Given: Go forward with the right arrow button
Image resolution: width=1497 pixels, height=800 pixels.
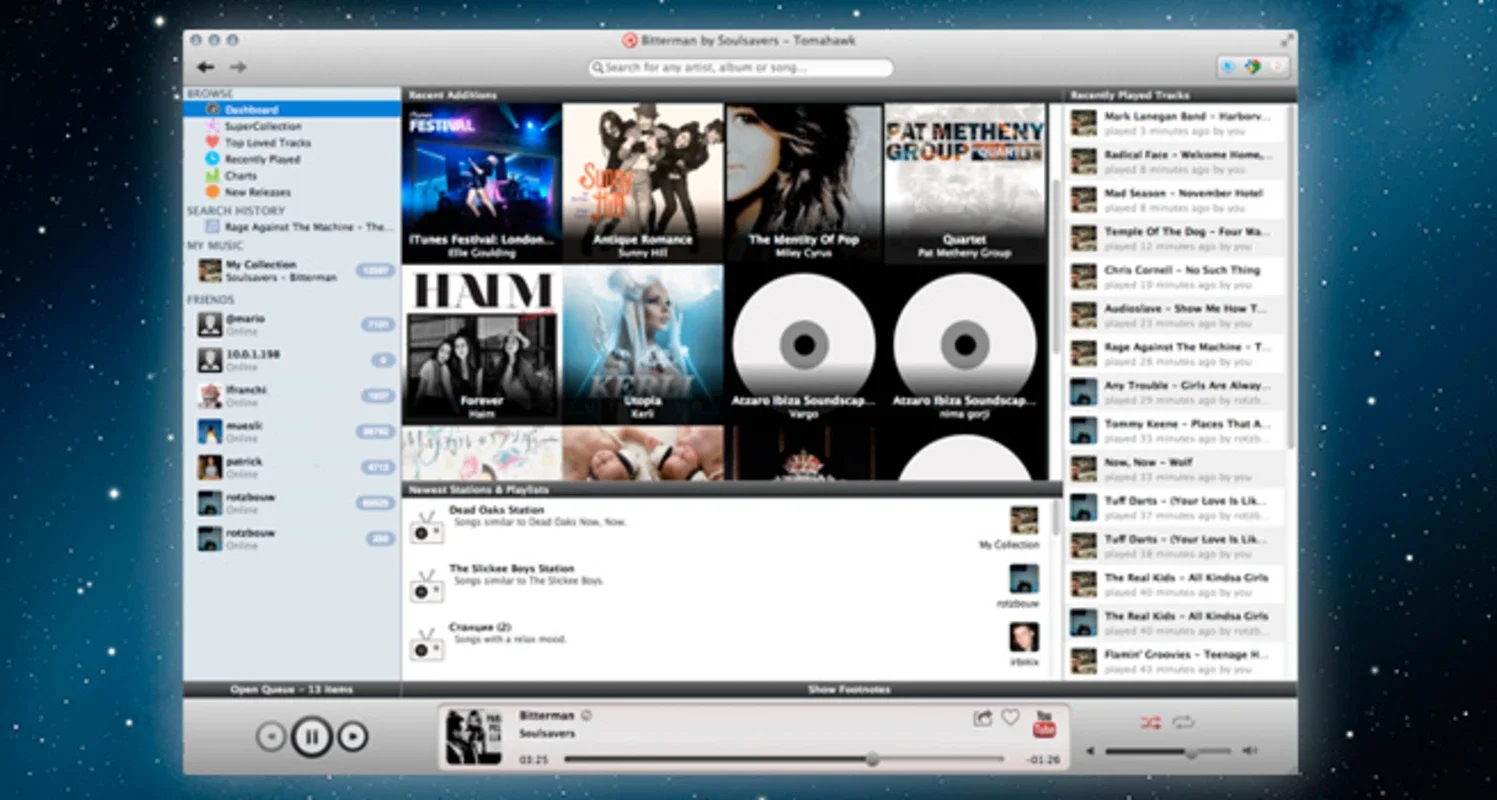Looking at the screenshot, I should point(238,67).
